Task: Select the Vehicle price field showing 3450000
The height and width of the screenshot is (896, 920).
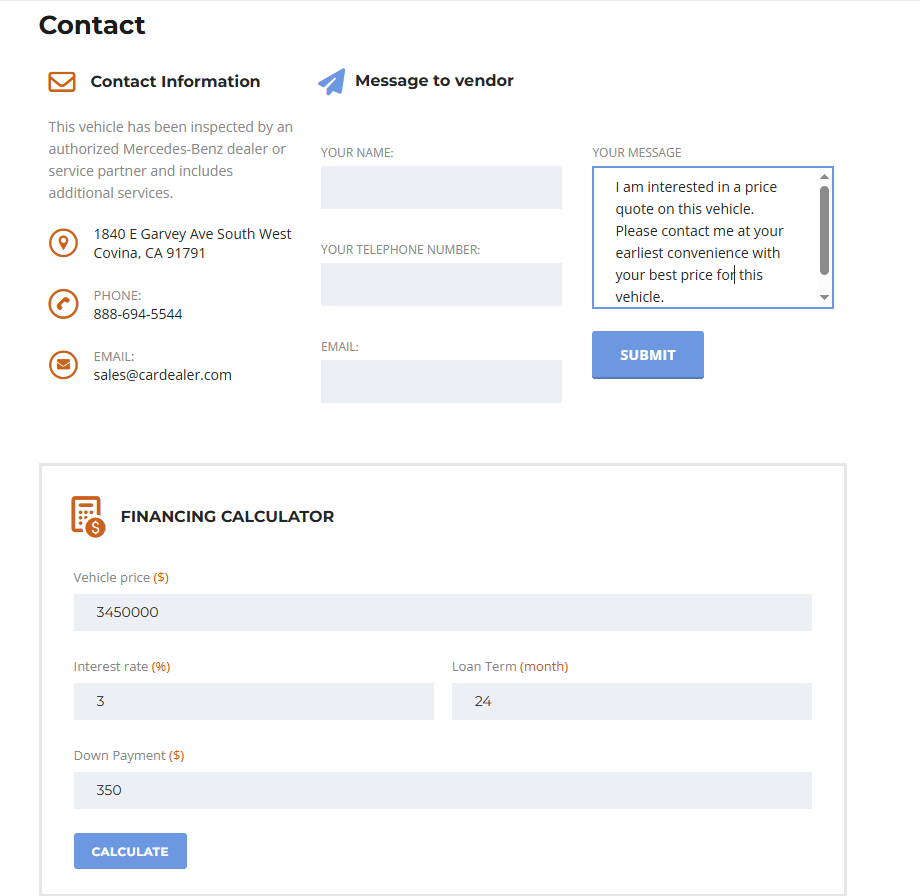Action: (x=443, y=612)
